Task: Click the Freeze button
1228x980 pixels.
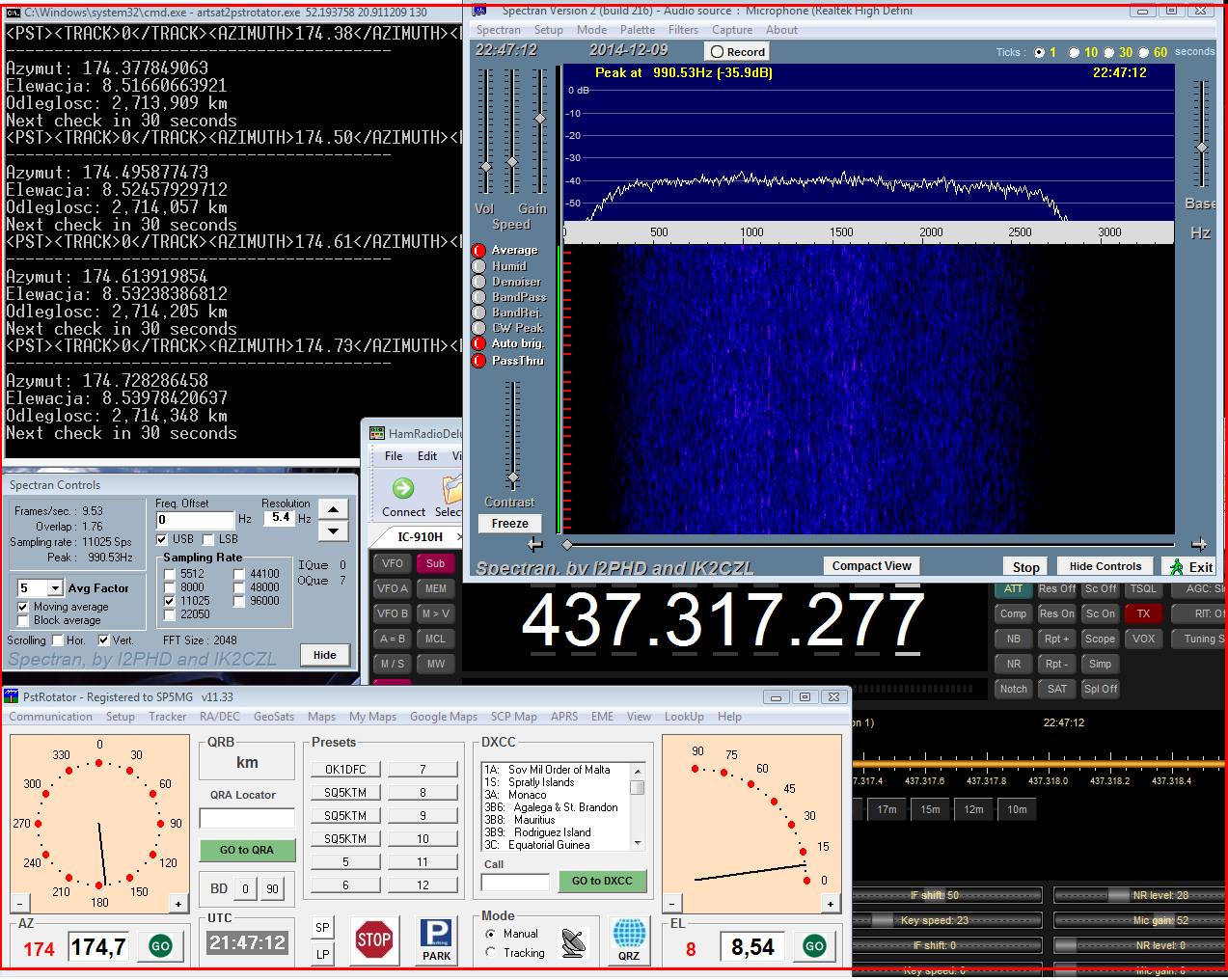Action: coord(509,524)
